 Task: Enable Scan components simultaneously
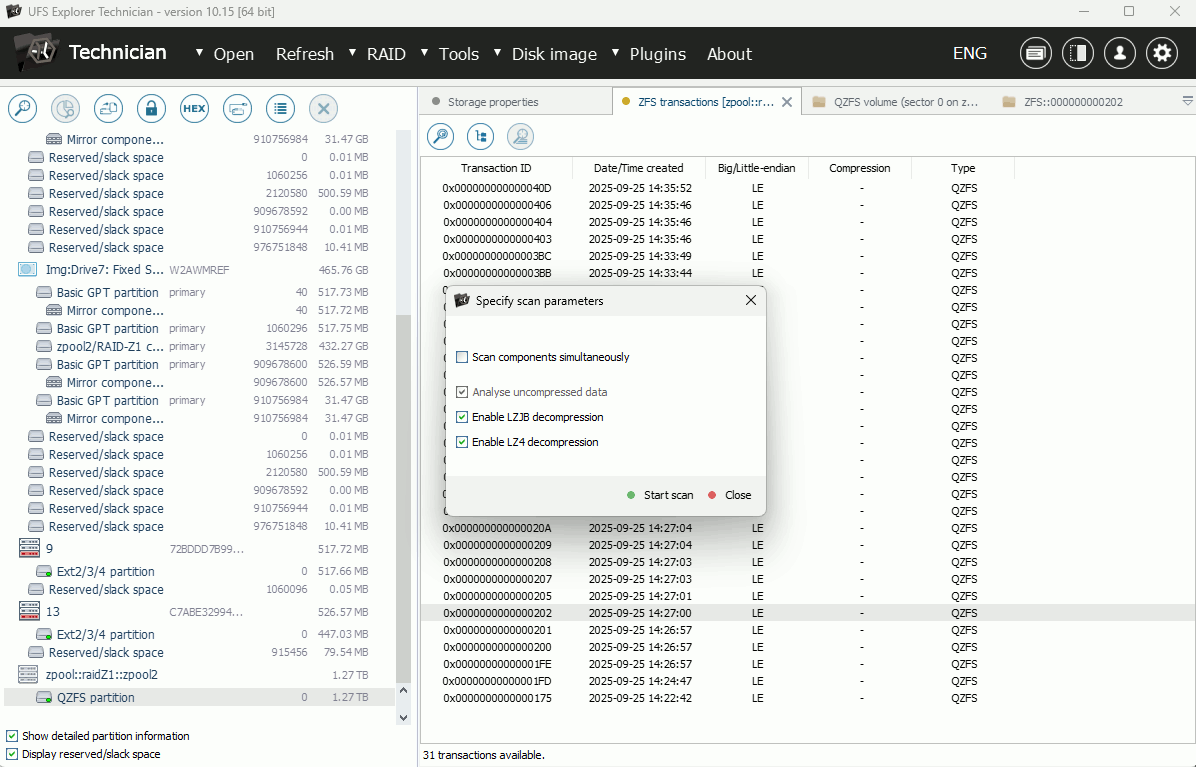464,356
